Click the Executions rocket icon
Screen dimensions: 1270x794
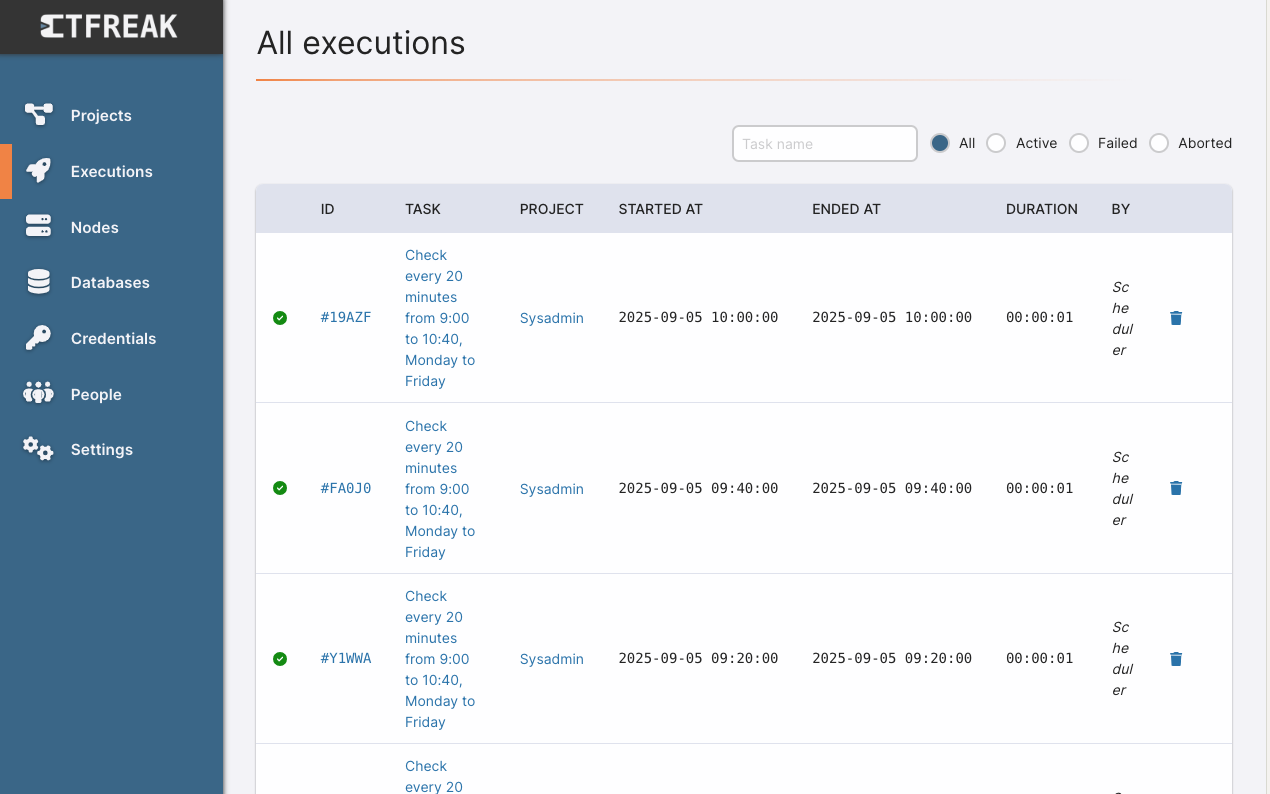38,171
